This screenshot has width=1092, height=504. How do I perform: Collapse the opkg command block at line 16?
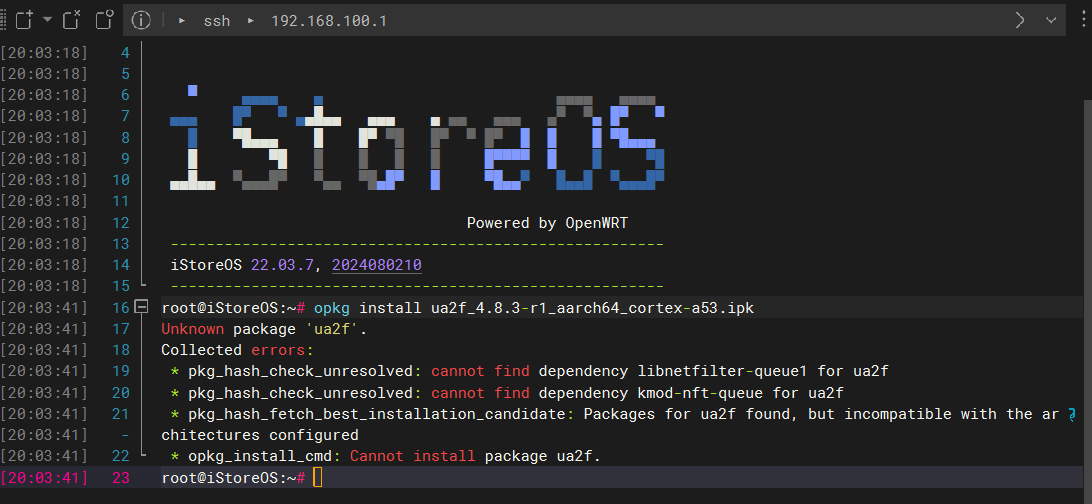tap(141, 307)
